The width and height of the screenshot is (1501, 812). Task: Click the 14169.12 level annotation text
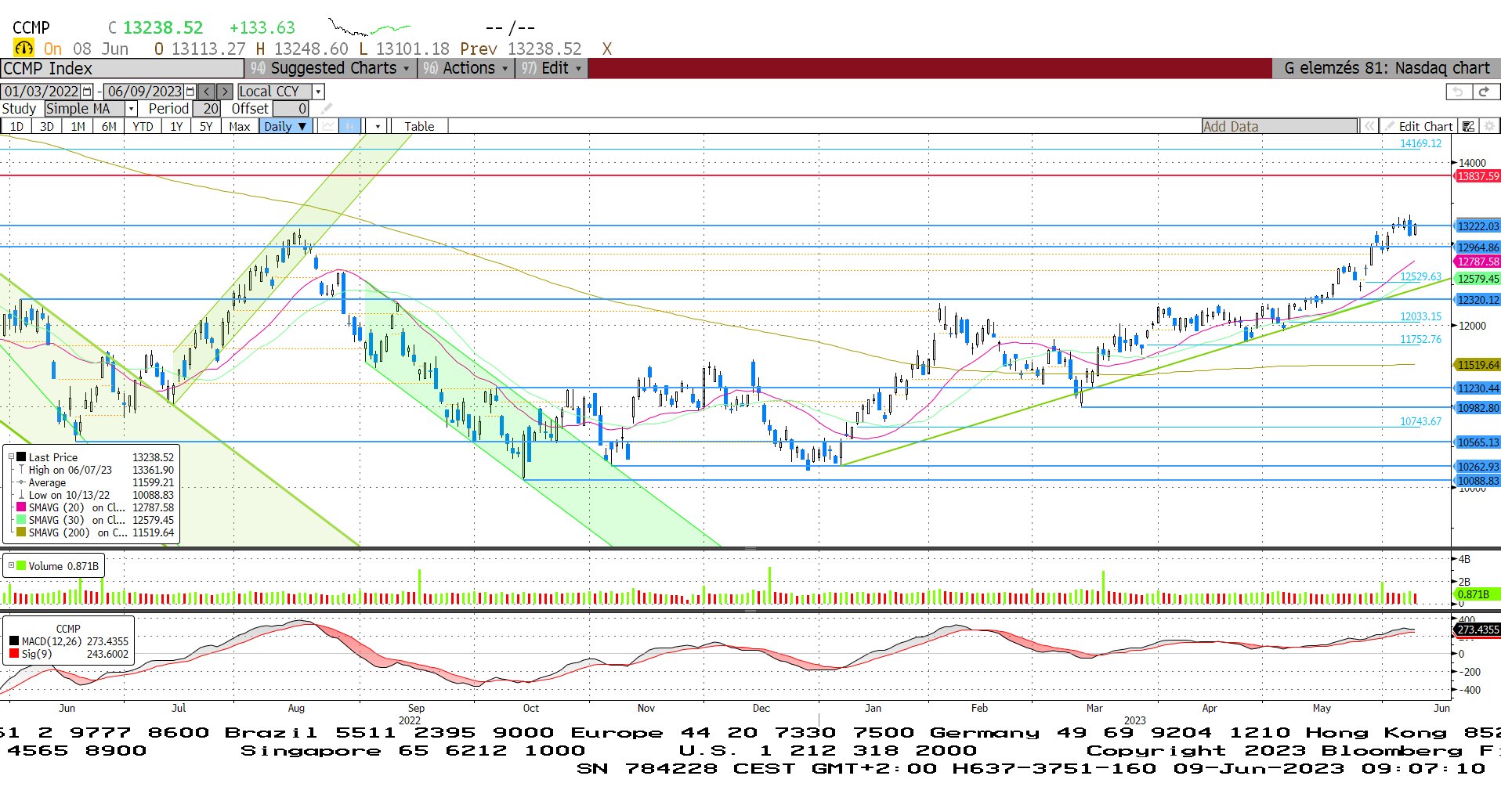1420,143
